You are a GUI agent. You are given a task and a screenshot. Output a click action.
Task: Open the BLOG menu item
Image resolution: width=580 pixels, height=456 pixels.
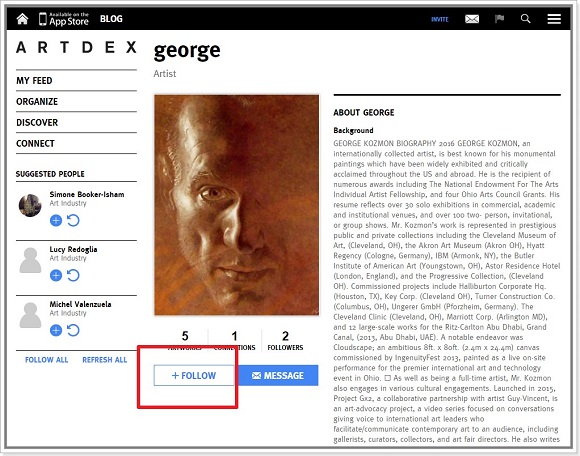[111, 19]
